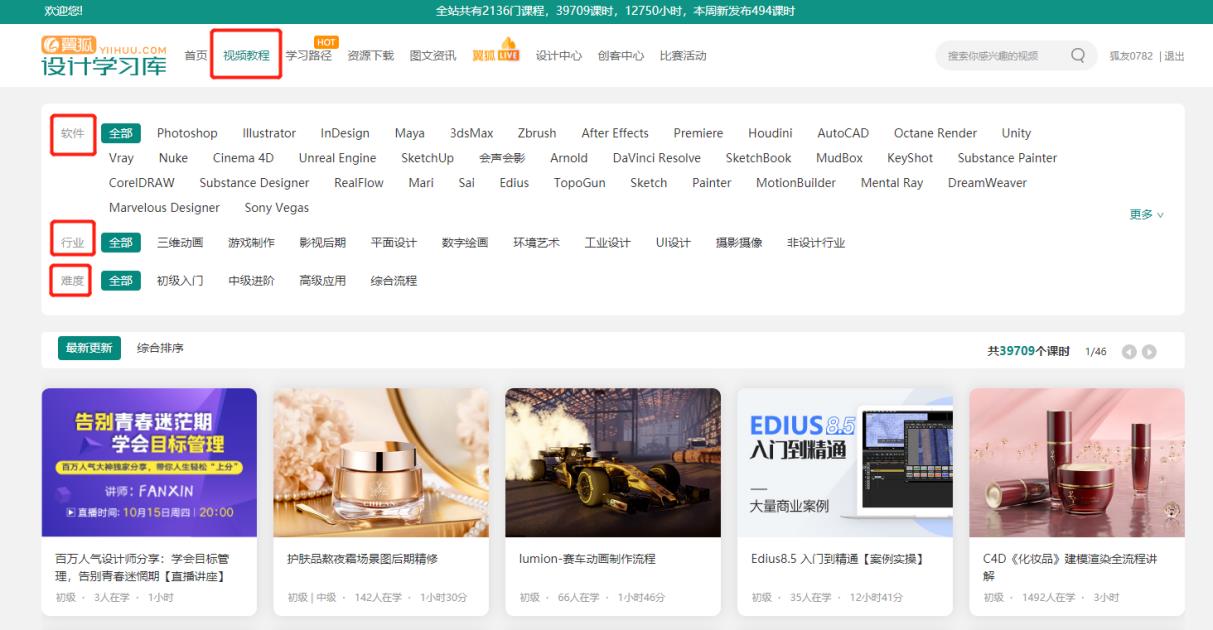Open the 护肤品熬夜霜 course thumbnail
This screenshot has height=630, width=1213.
[381, 463]
